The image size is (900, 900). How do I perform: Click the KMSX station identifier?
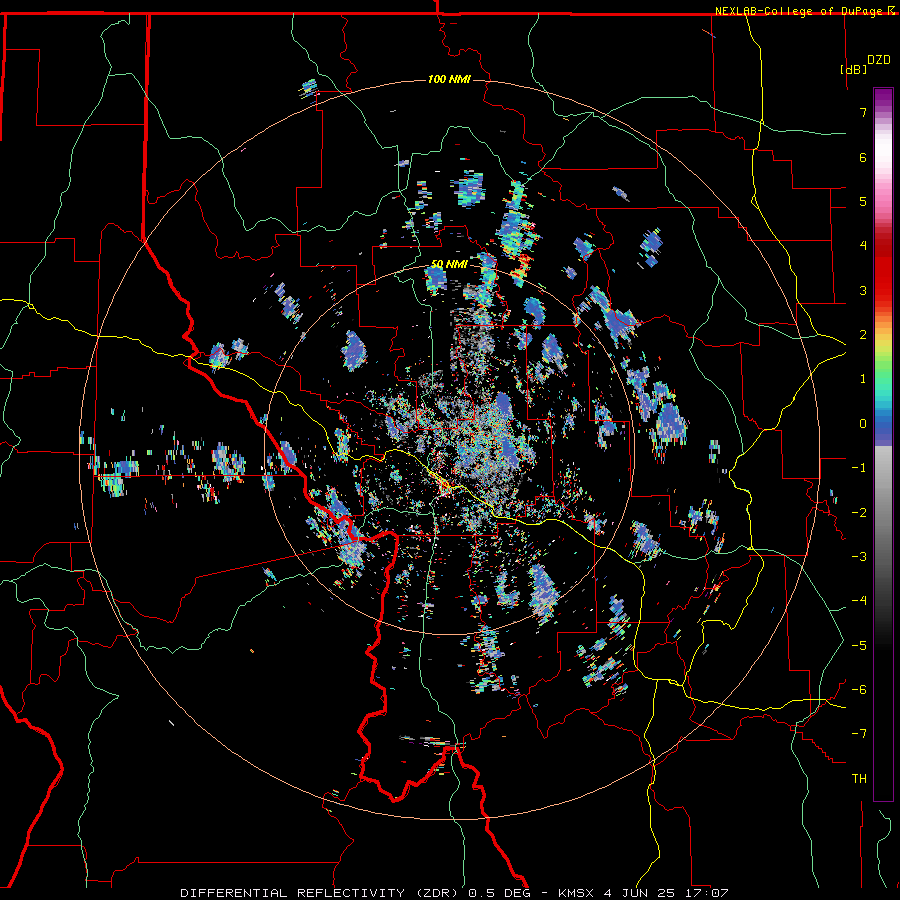(577, 893)
